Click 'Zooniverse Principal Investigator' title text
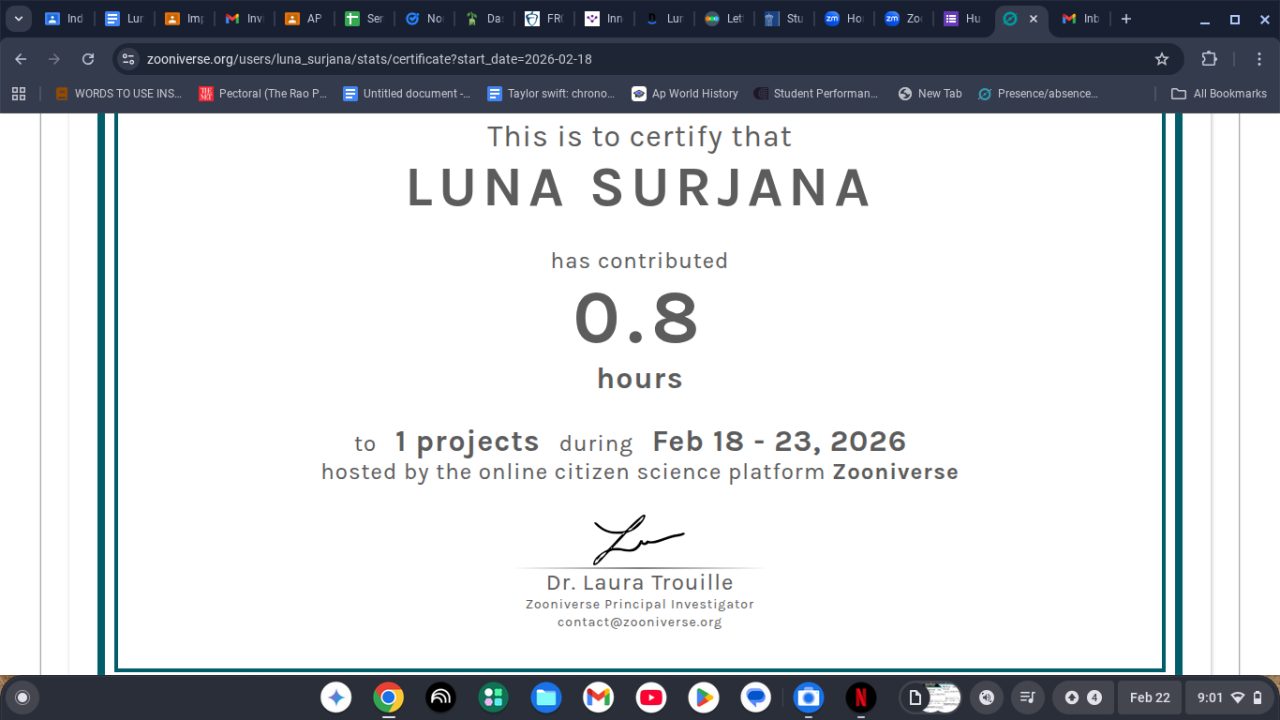The height and width of the screenshot is (720, 1280). pyautogui.click(x=640, y=604)
